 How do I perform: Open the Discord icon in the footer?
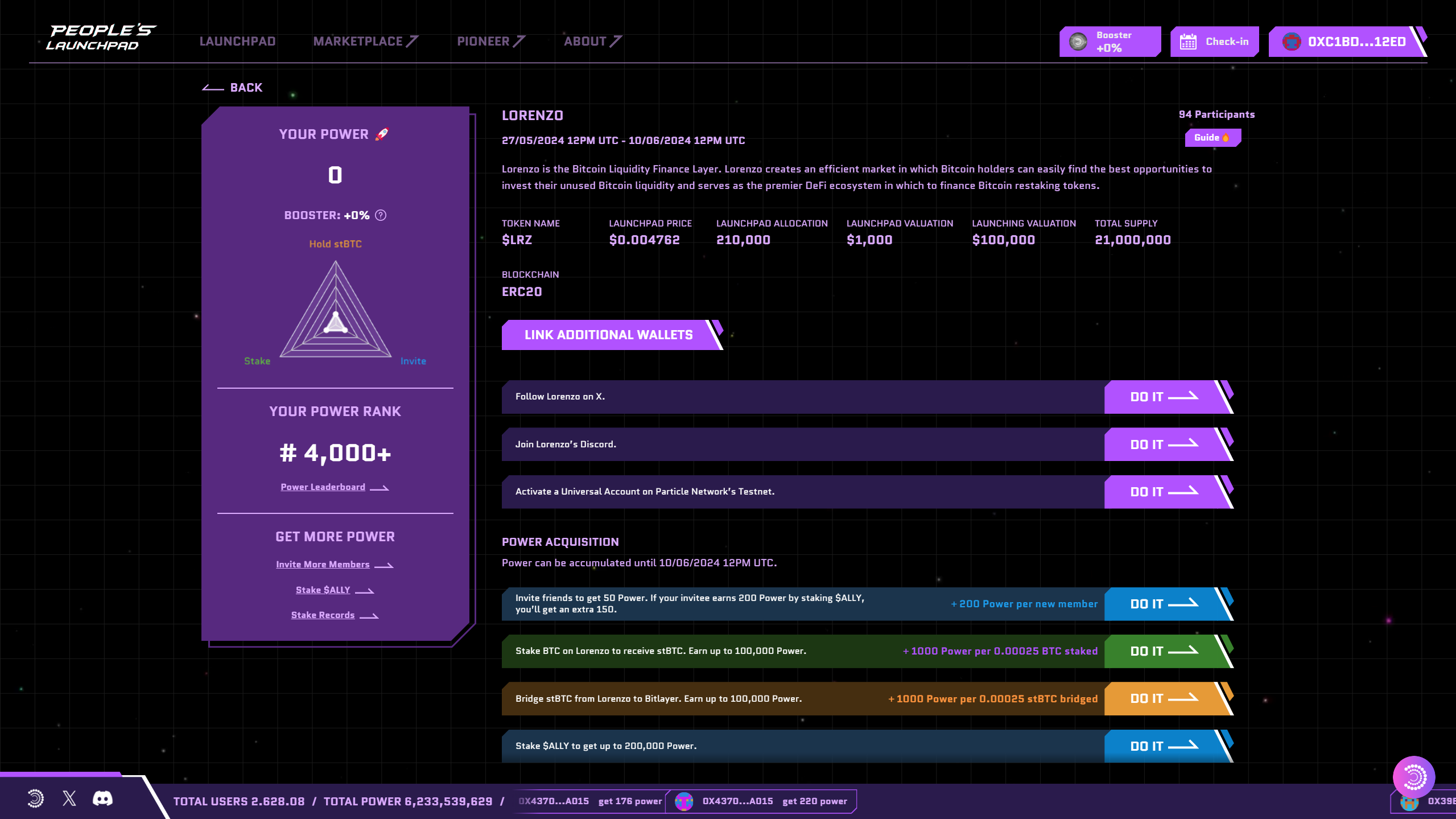[x=102, y=799]
